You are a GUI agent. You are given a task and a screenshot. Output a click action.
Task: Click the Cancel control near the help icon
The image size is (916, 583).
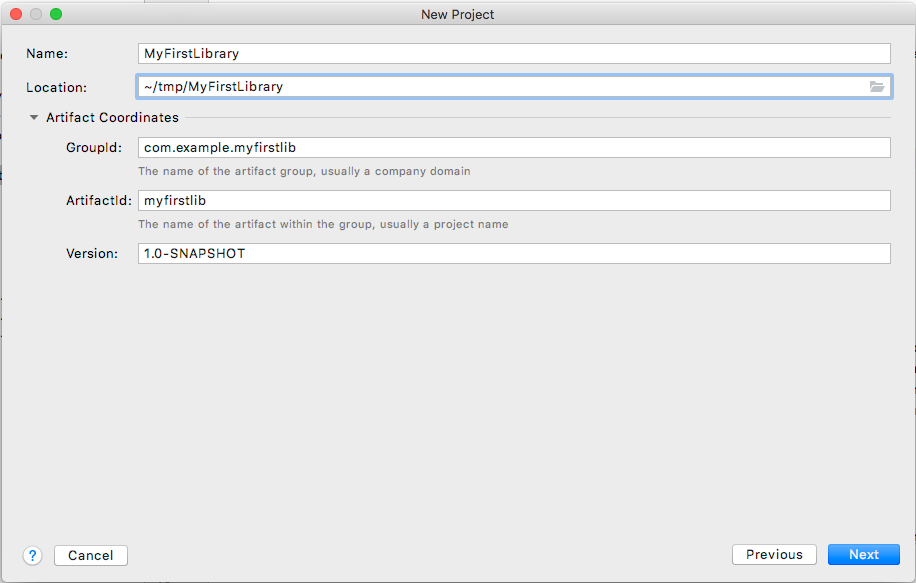(x=90, y=555)
